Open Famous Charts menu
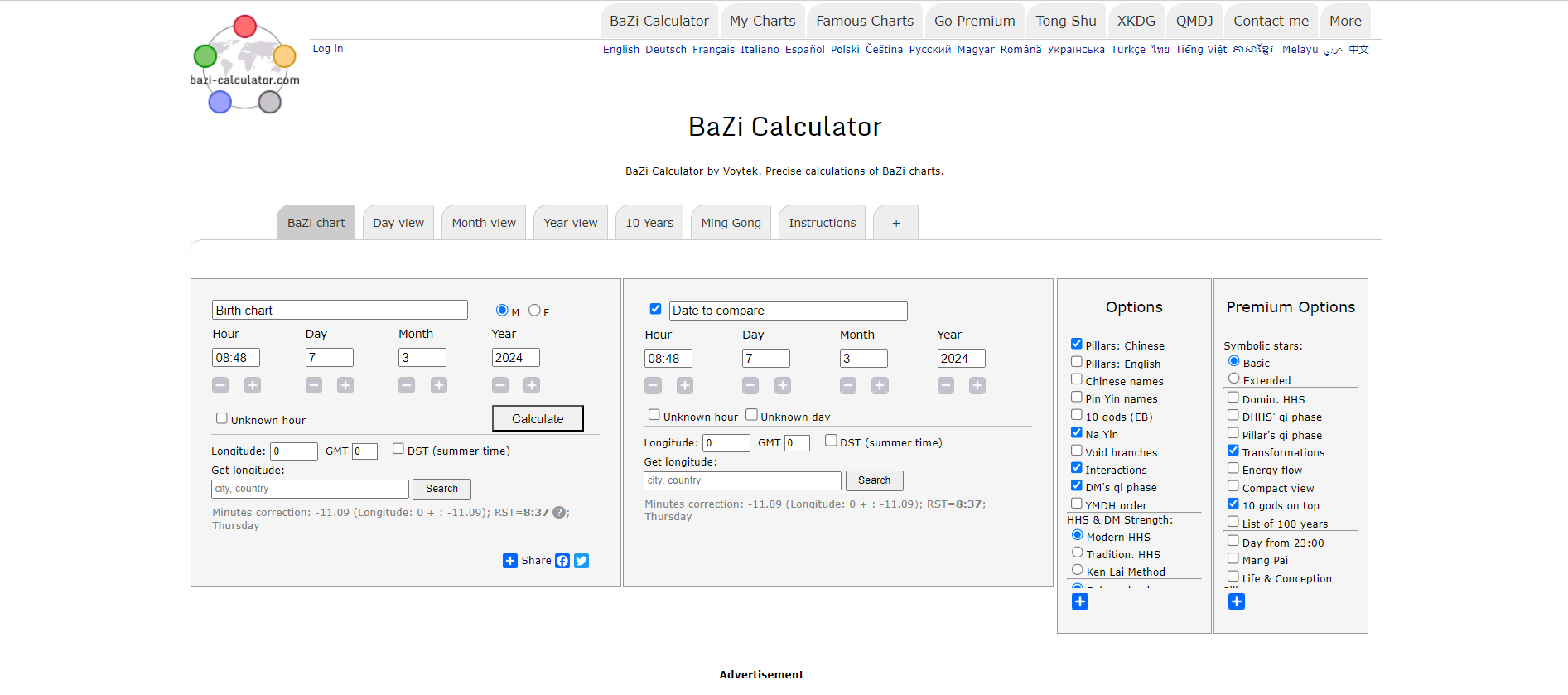This screenshot has height=695, width=1568. tap(865, 22)
